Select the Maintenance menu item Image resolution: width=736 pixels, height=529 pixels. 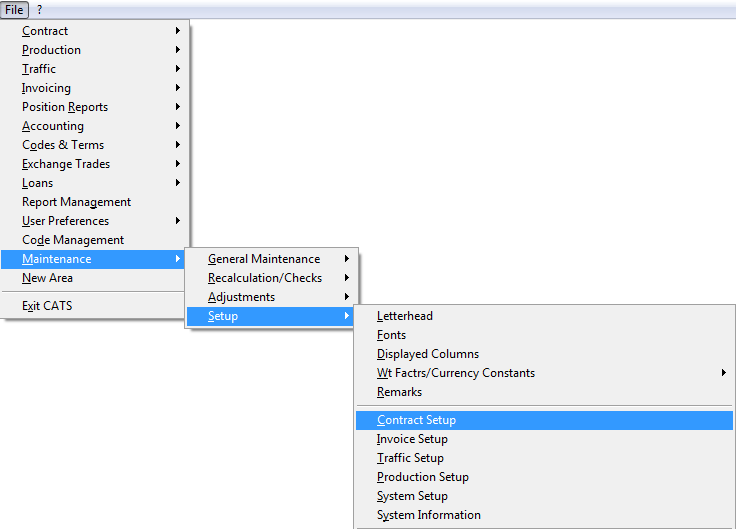[x=93, y=259]
